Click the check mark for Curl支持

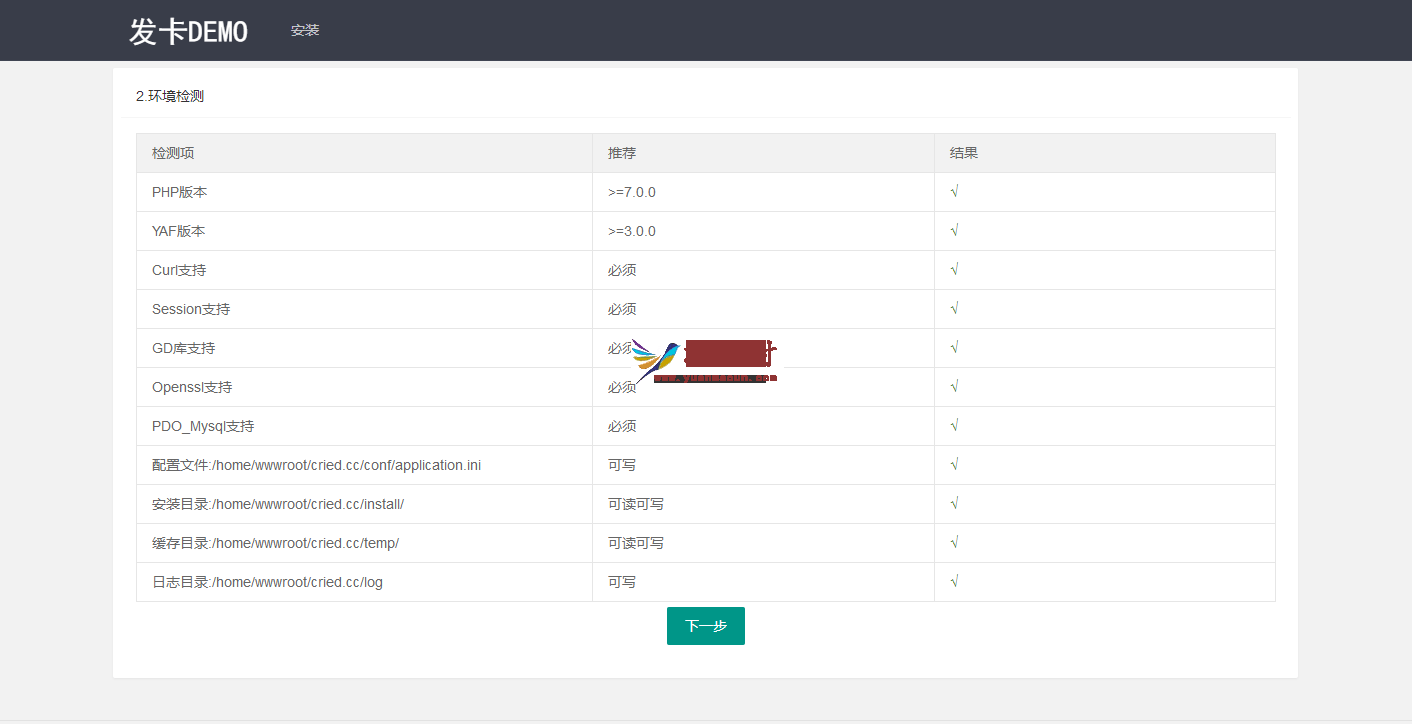(955, 270)
